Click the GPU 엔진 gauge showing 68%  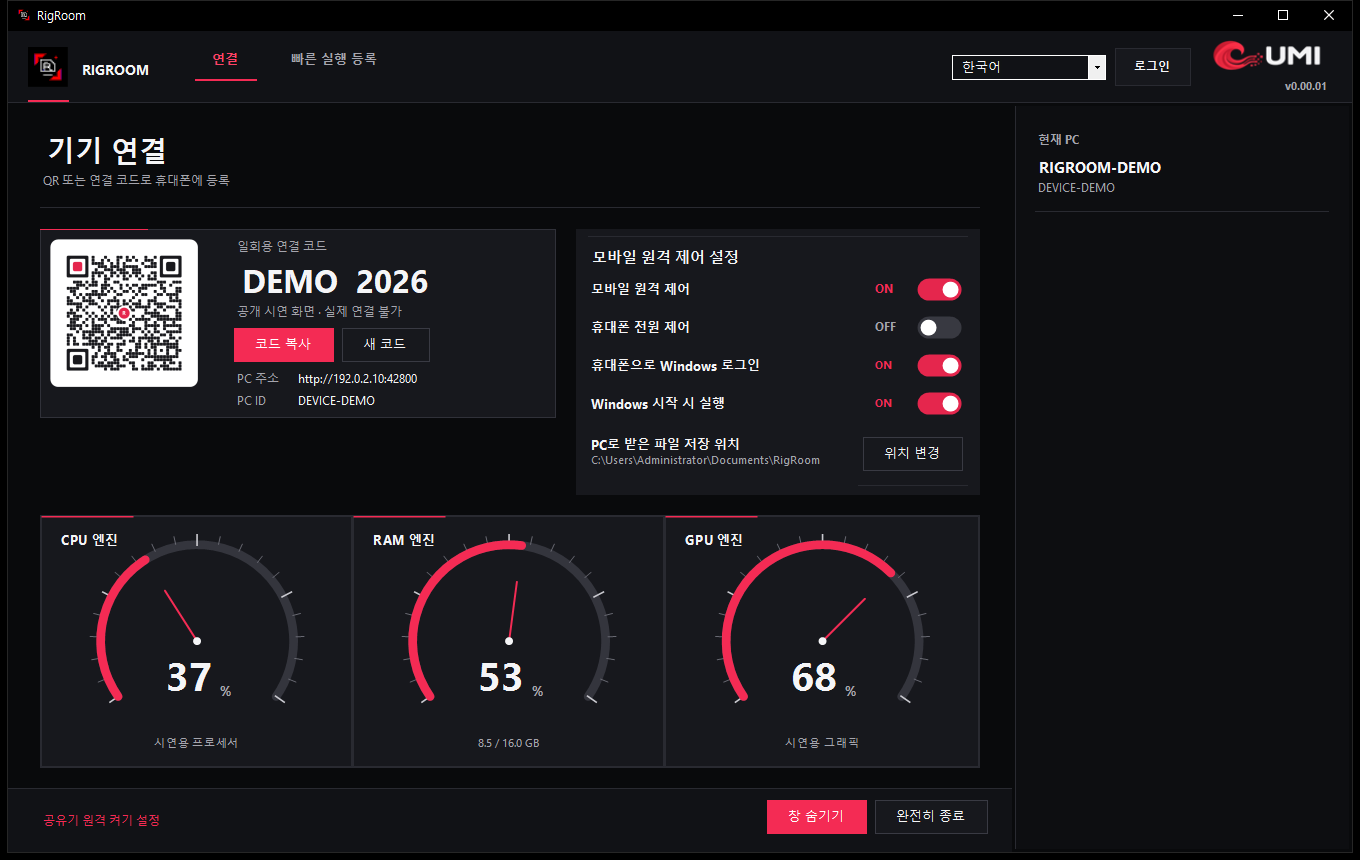point(822,641)
